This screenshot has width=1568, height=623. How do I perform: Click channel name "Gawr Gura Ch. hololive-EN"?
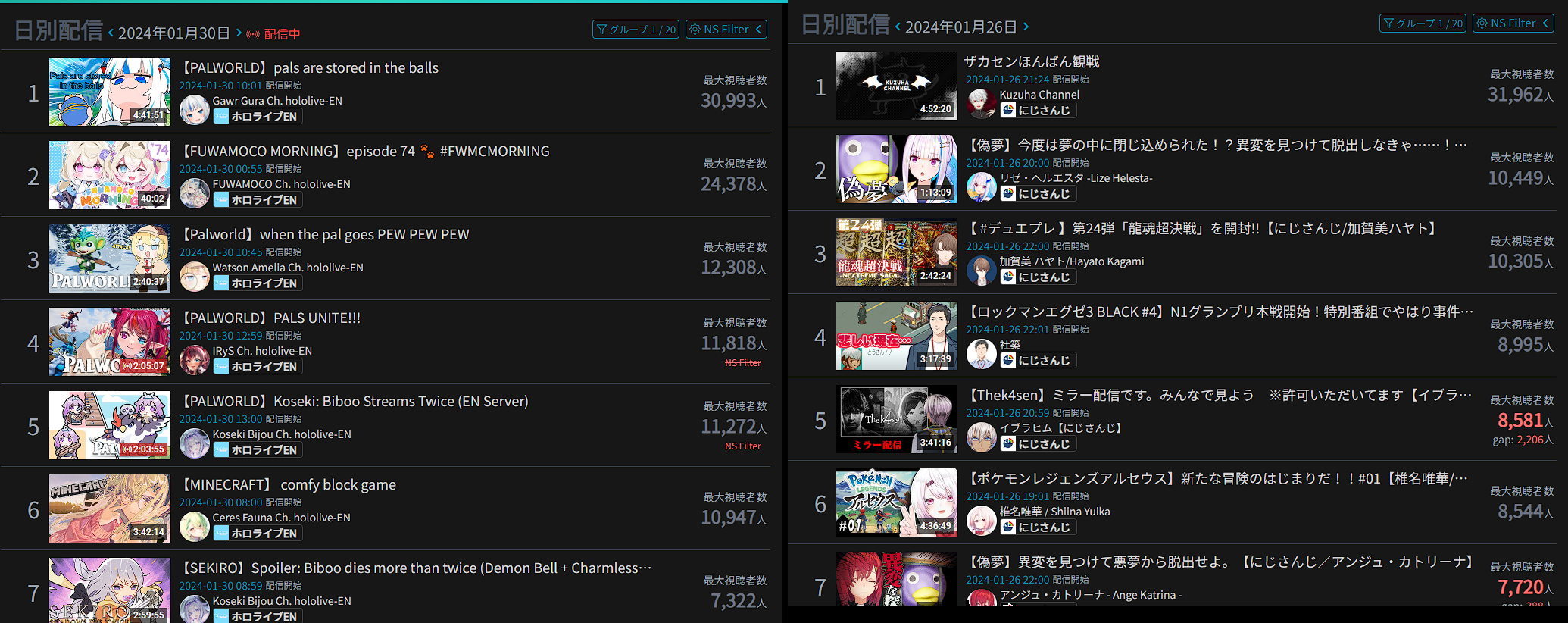pyautogui.click(x=277, y=101)
